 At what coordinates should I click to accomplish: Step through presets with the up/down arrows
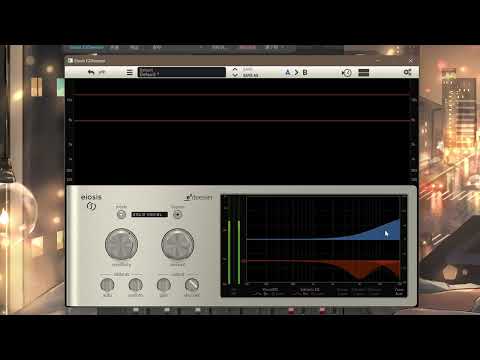click(235, 72)
